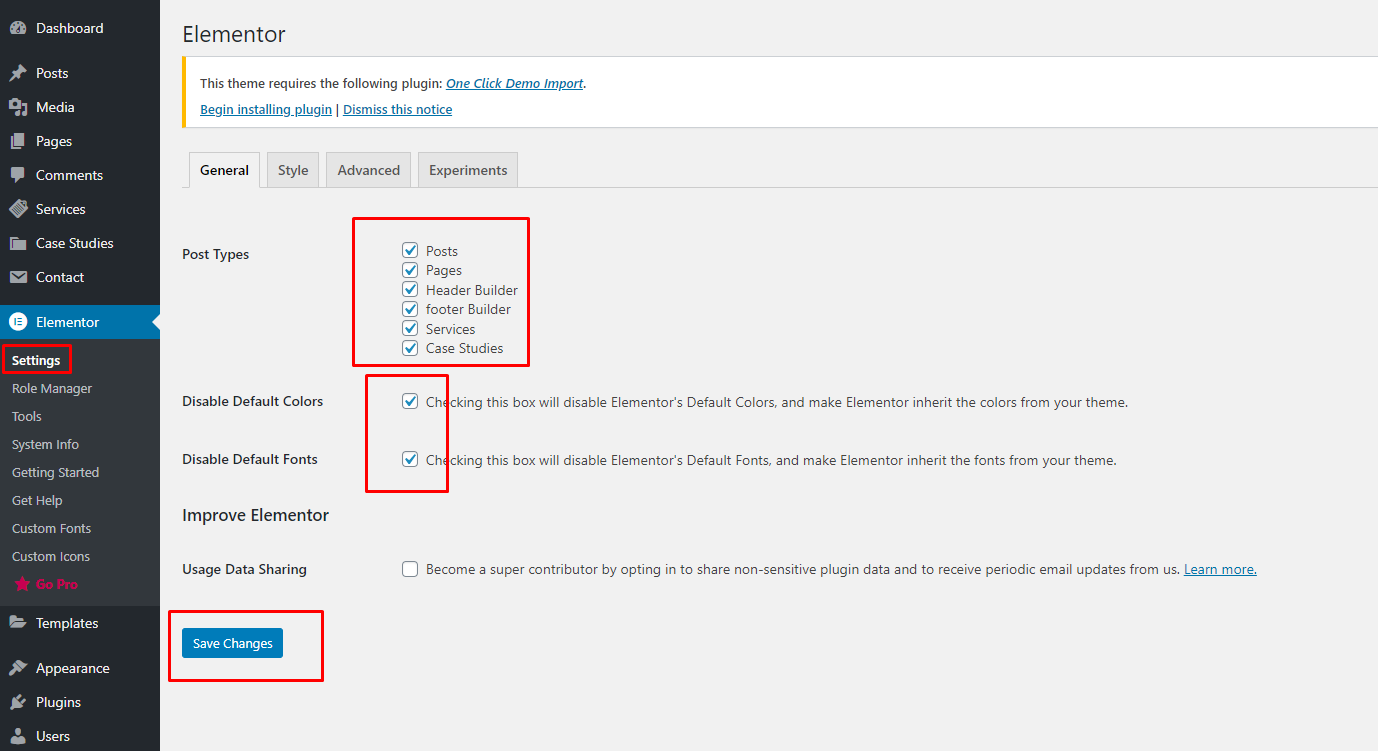Click the Case Studies folder icon
Viewport: 1378px width, 751px height.
pyautogui.click(x=18, y=243)
